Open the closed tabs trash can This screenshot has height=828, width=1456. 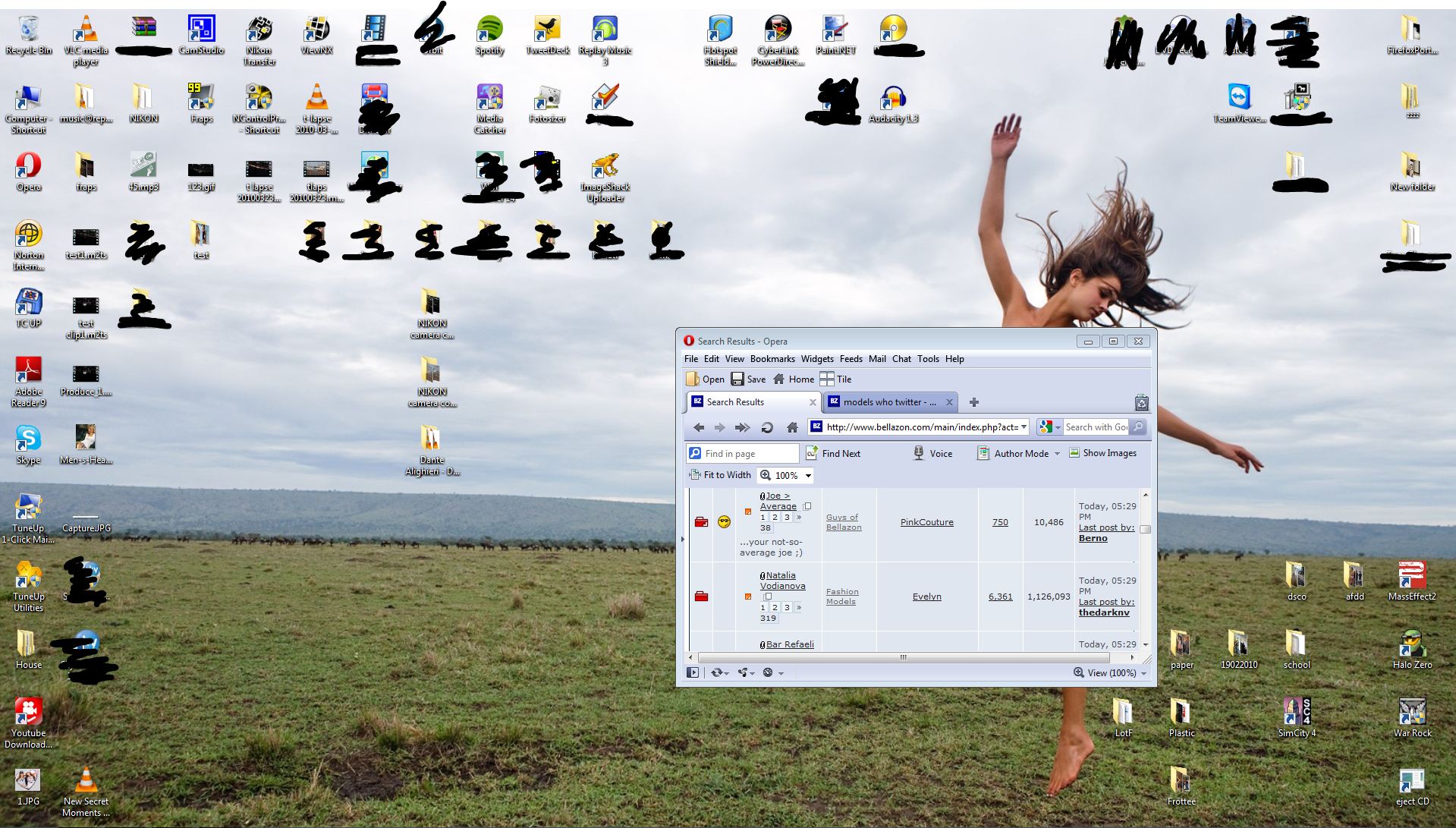1141,403
